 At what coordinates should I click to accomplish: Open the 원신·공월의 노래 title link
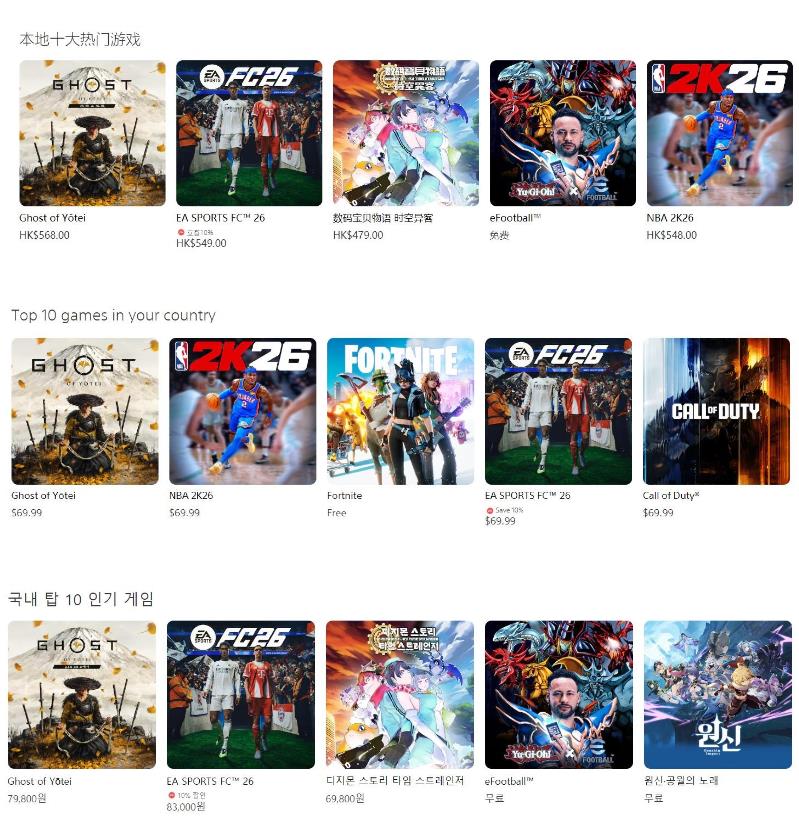click(681, 781)
